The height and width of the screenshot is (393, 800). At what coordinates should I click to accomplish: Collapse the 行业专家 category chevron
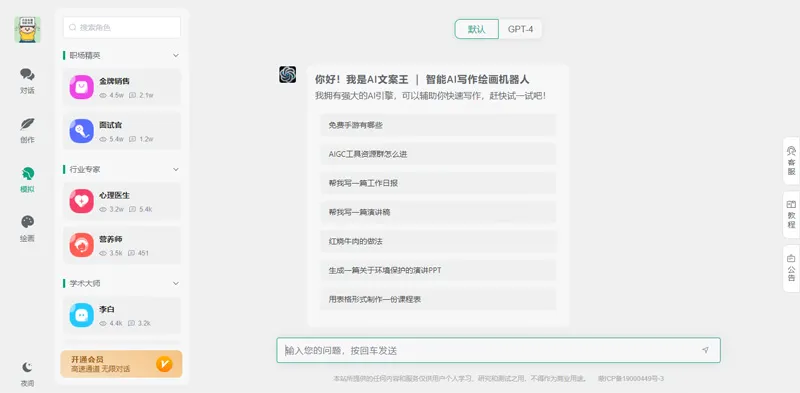pyautogui.click(x=176, y=169)
